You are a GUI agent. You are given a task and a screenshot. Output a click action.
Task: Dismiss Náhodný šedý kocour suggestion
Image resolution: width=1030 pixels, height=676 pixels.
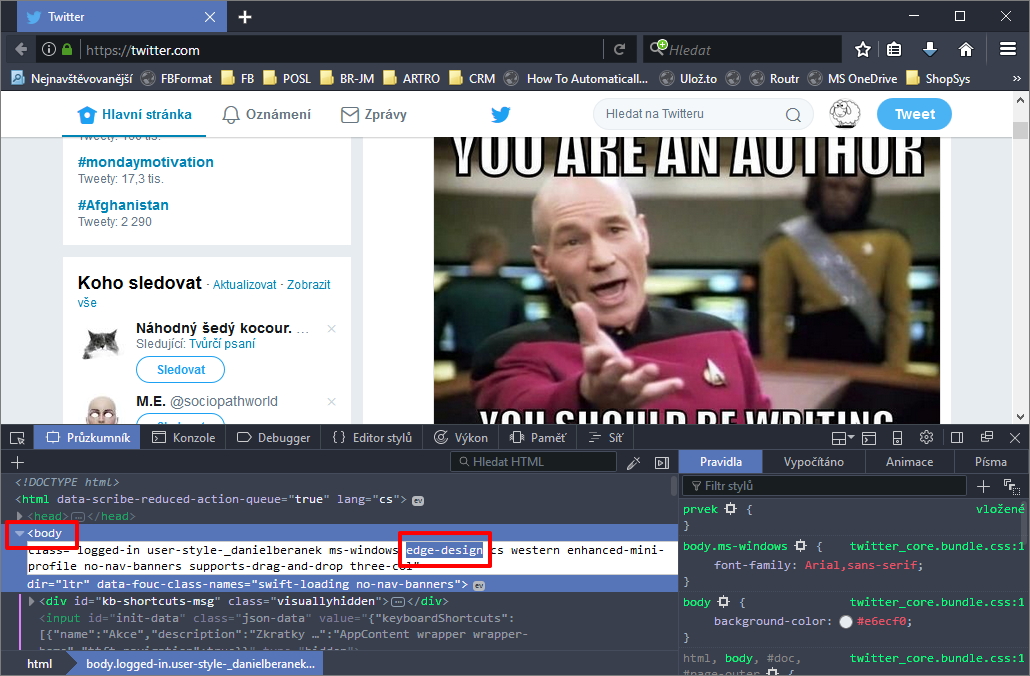332,328
